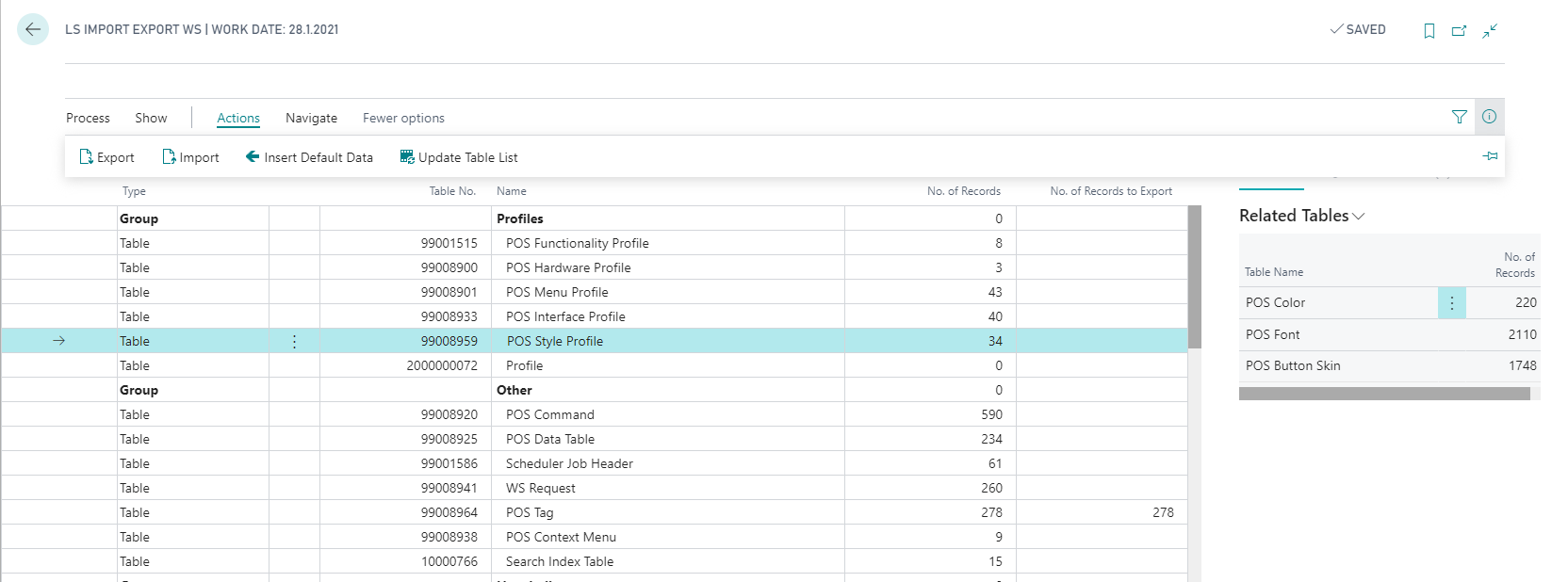Viewport: 1568px width, 582px height.
Task: Open the Show menu
Action: click(151, 119)
